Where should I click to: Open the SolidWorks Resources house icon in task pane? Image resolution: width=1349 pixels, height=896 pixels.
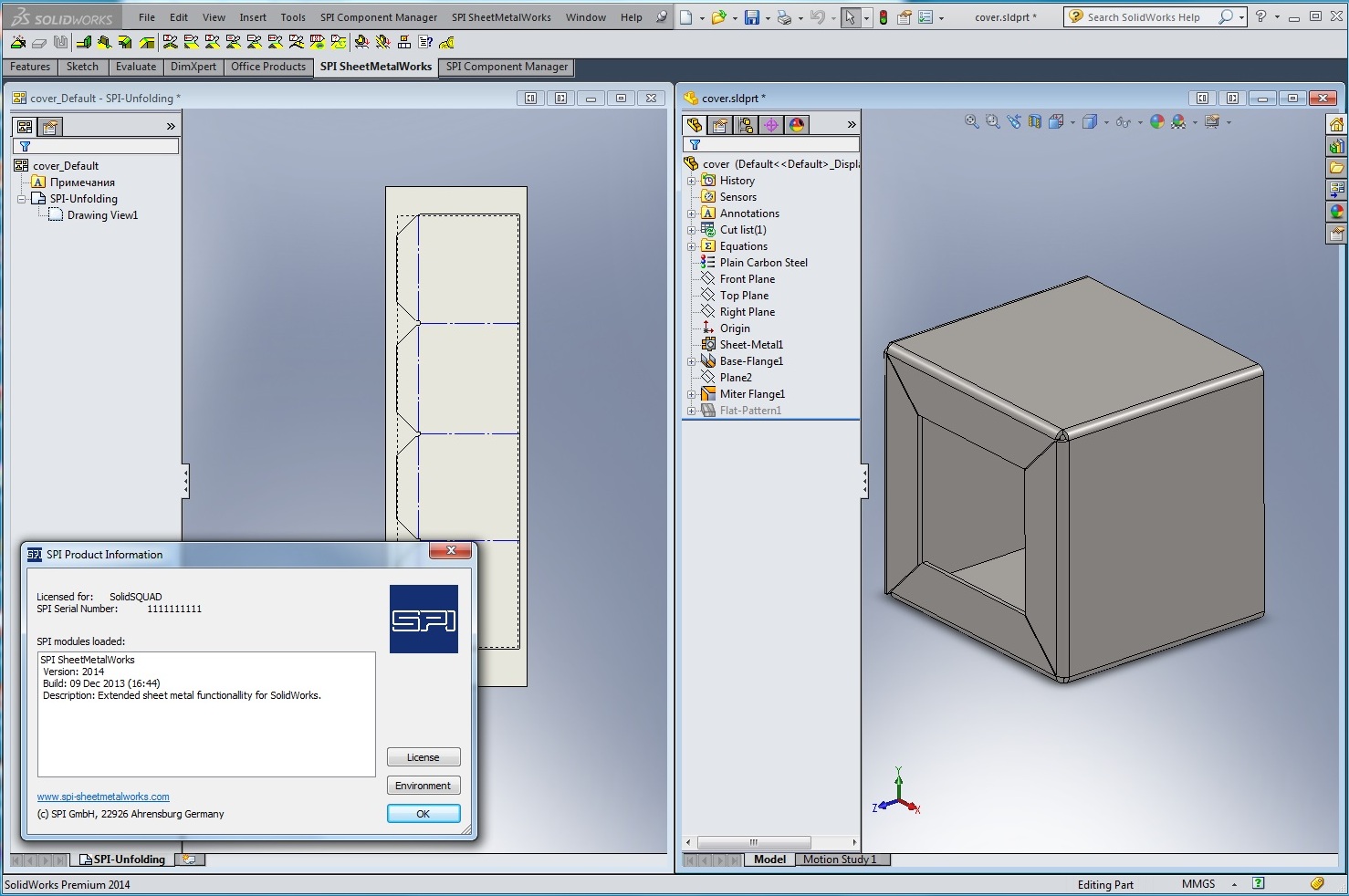tap(1336, 124)
